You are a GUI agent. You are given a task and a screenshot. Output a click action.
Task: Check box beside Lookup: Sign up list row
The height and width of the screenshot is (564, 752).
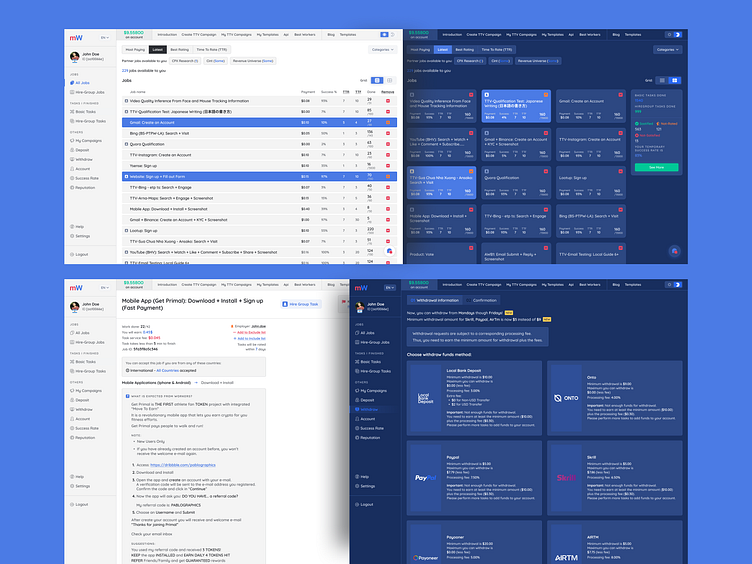[126, 231]
